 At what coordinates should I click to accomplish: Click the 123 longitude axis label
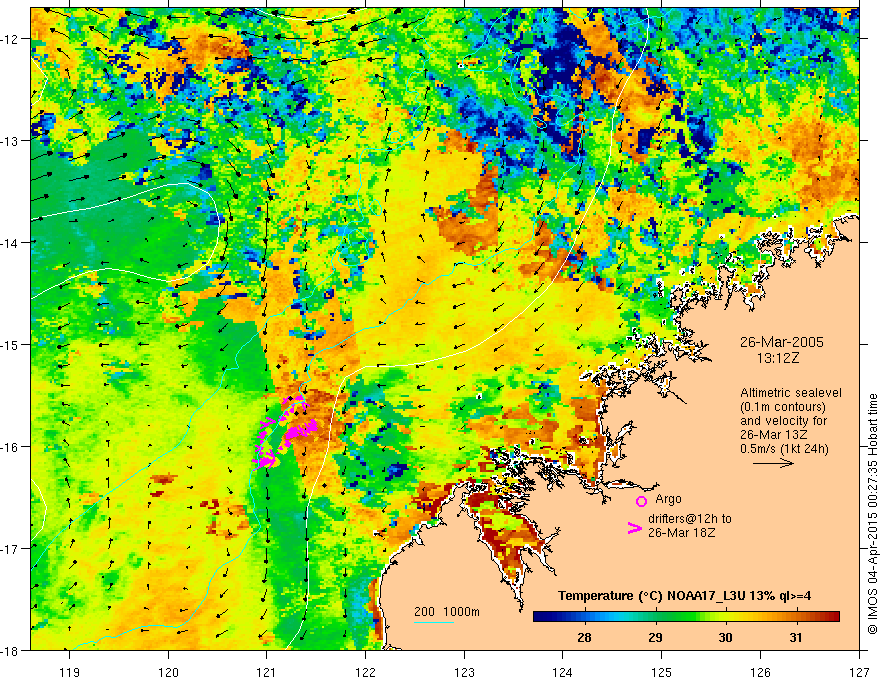[x=464, y=672]
